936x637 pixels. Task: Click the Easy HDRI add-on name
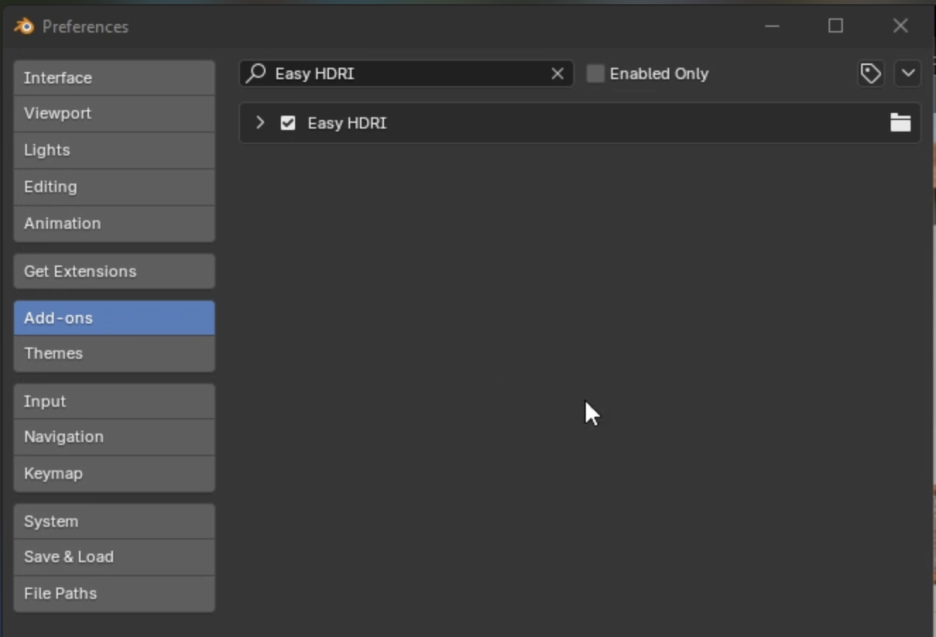(347, 123)
